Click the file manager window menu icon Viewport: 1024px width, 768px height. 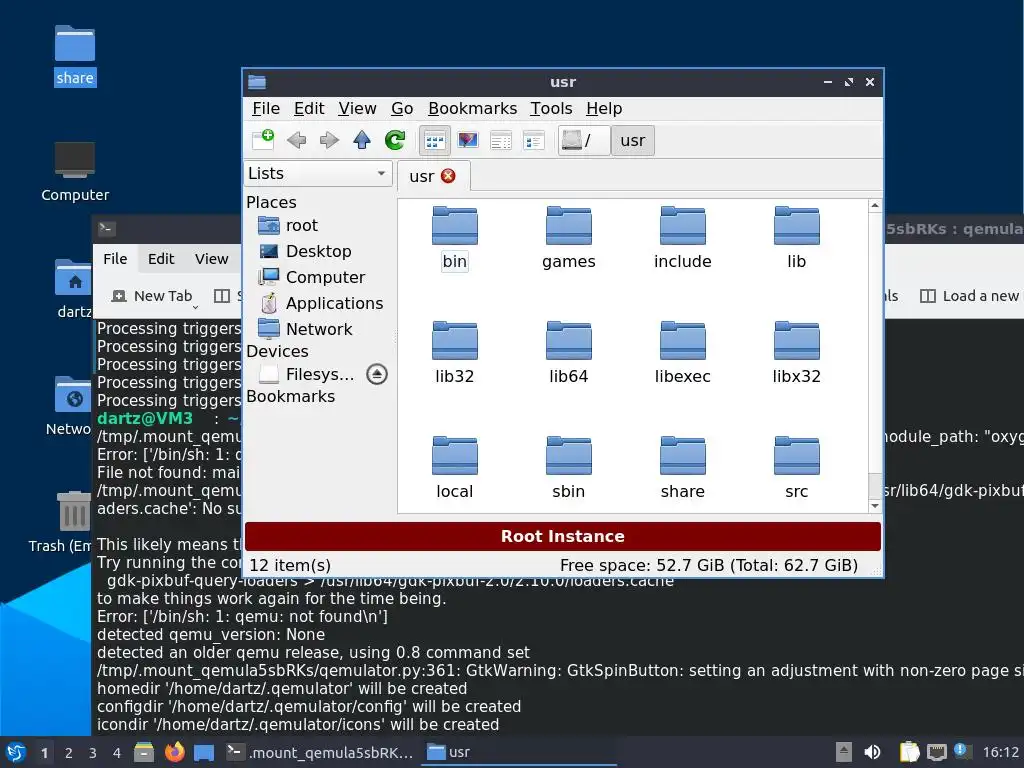click(257, 82)
